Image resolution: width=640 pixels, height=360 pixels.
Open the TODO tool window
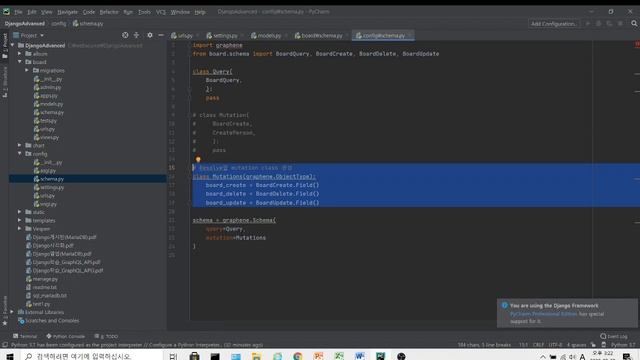point(106,336)
